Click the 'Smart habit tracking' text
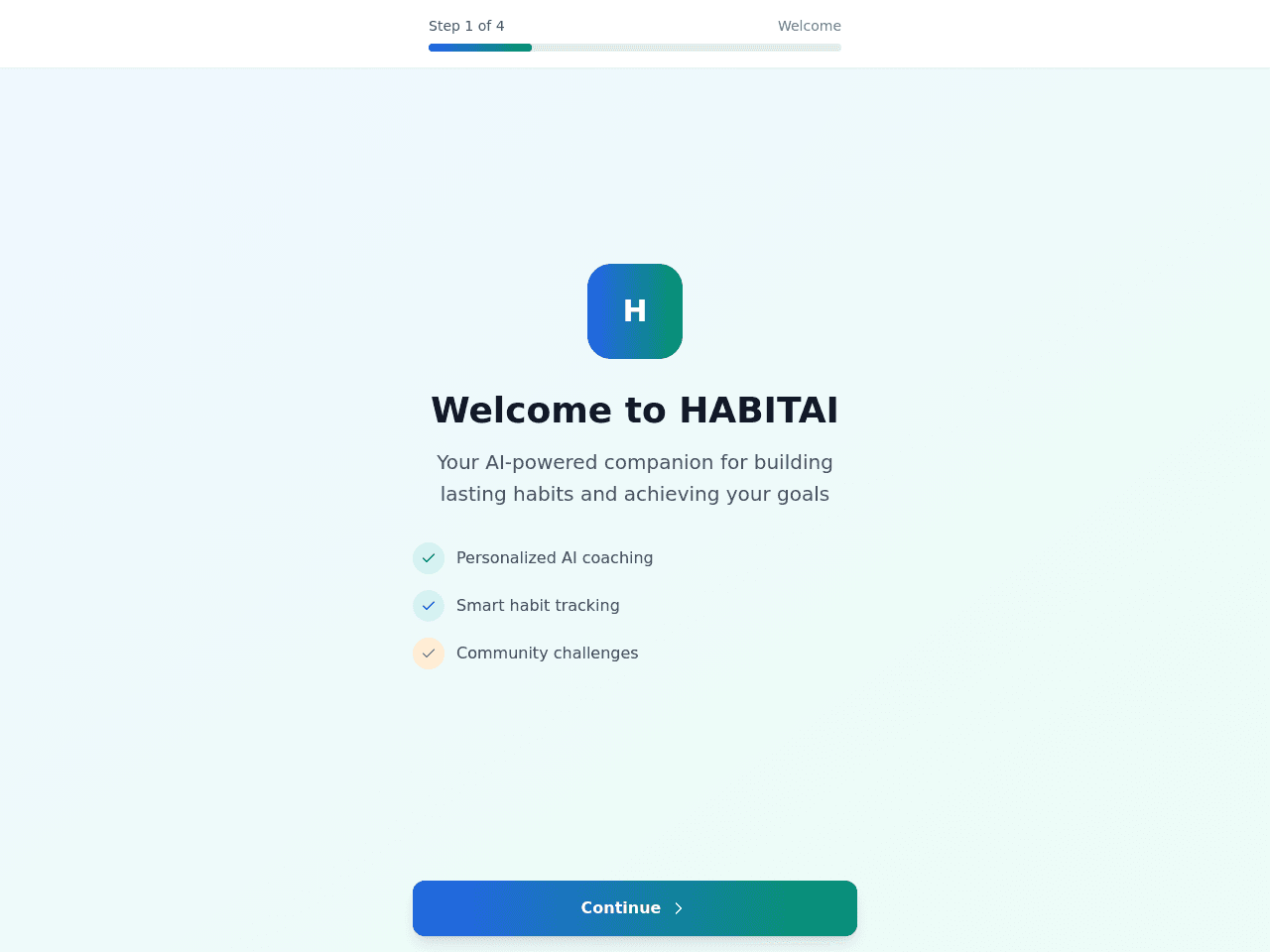 pyautogui.click(x=538, y=606)
